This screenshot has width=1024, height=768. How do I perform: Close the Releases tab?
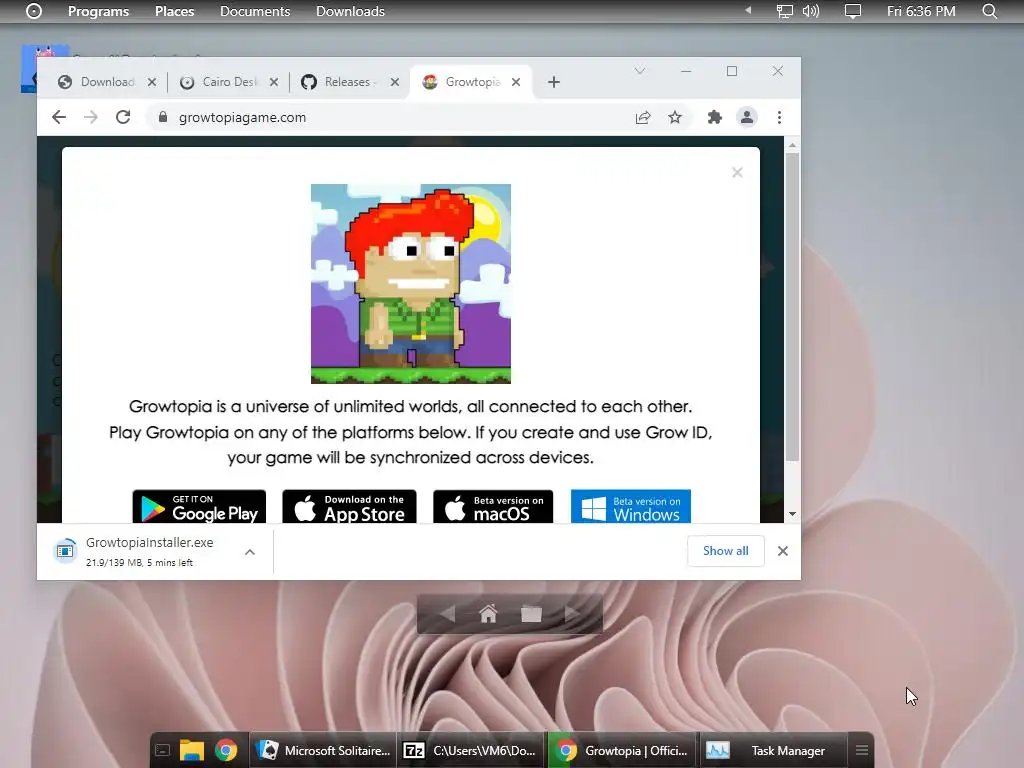tap(394, 82)
